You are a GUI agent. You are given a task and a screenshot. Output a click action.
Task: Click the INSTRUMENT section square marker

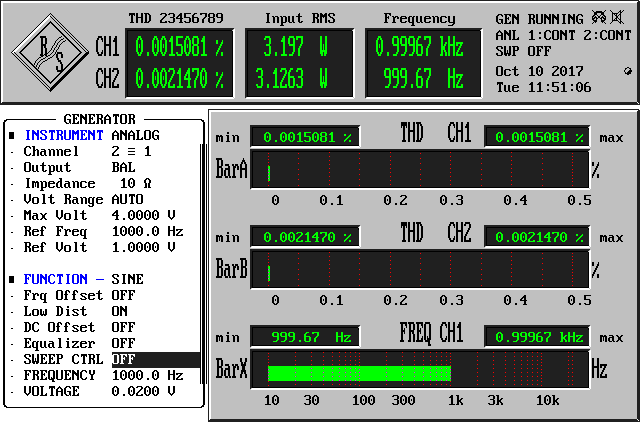(x=12, y=136)
